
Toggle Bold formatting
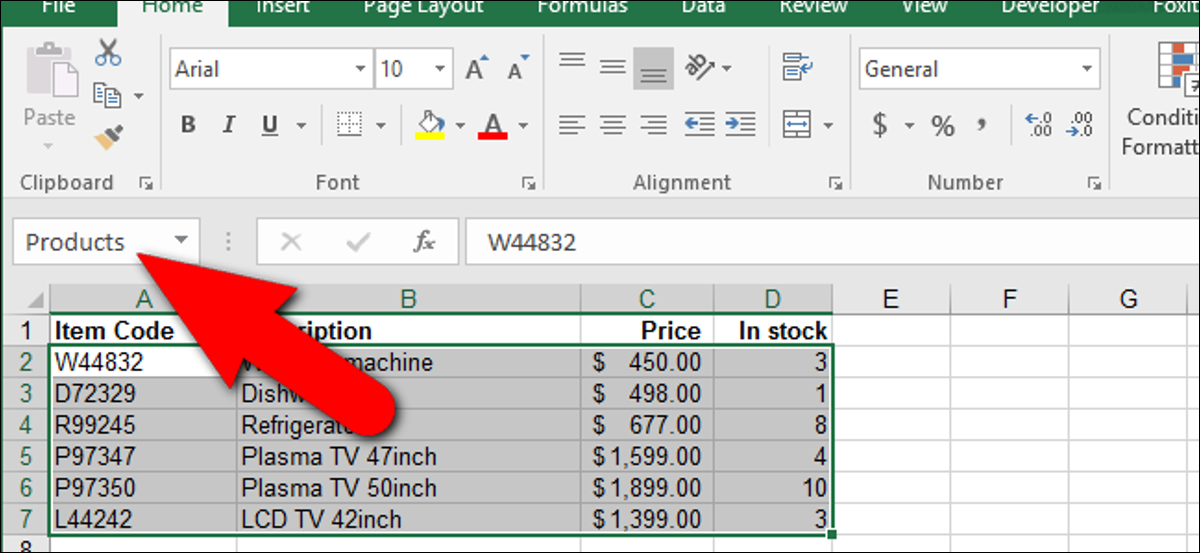click(188, 125)
